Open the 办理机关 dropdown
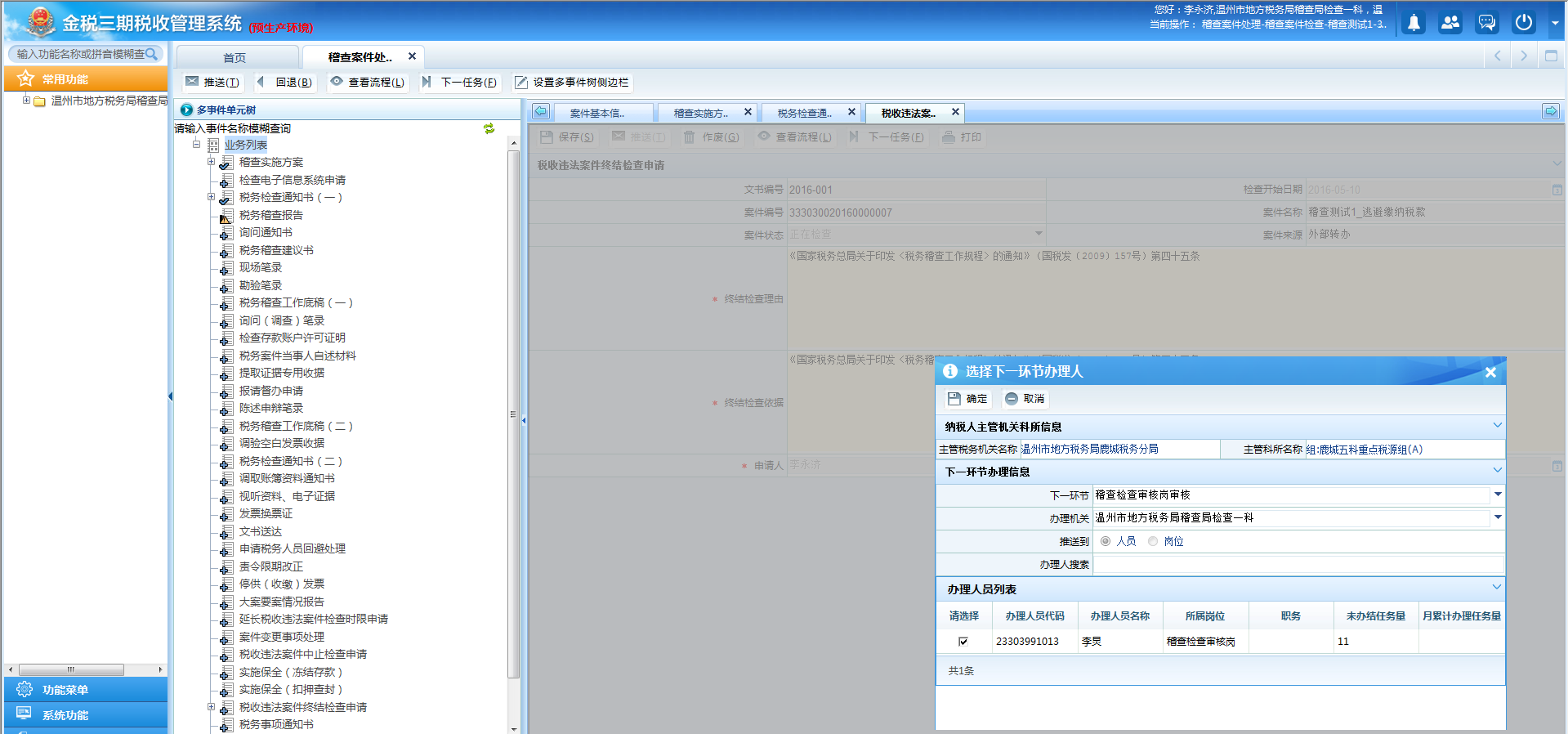The image size is (1568, 734). [1497, 517]
